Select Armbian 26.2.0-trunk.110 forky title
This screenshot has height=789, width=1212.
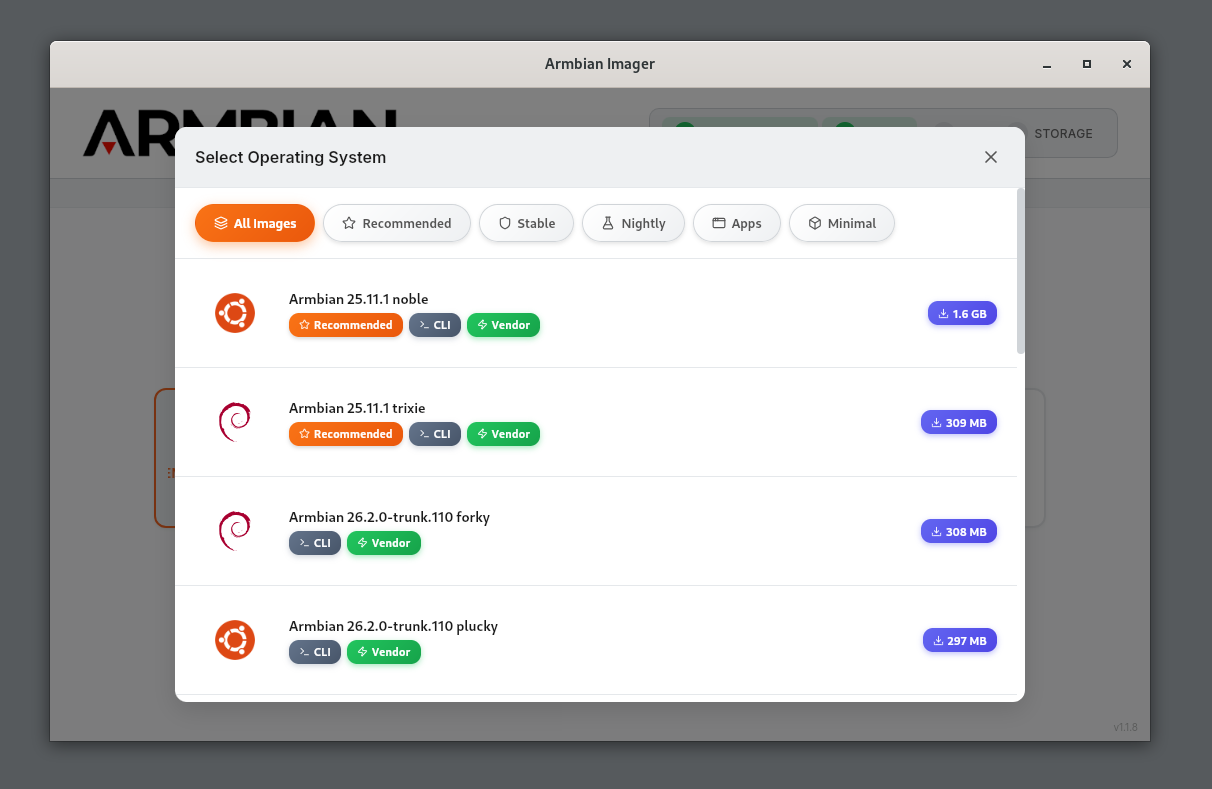click(389, 517)
